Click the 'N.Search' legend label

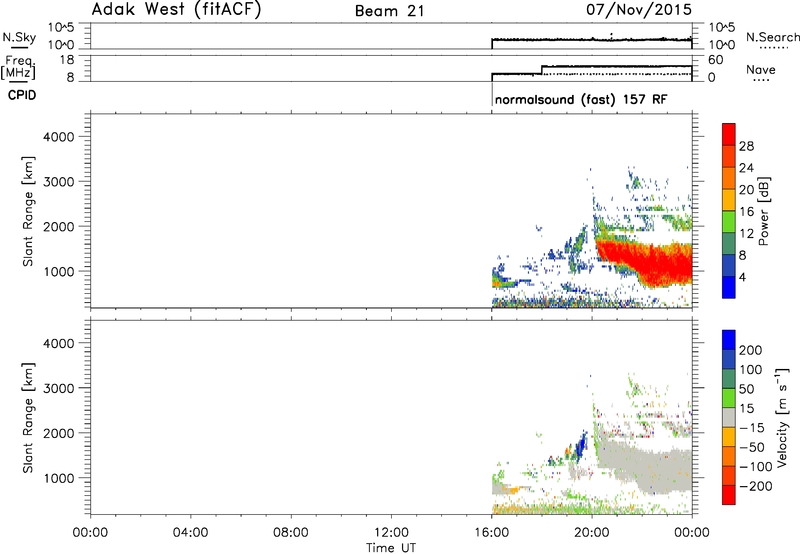[772, 37]
